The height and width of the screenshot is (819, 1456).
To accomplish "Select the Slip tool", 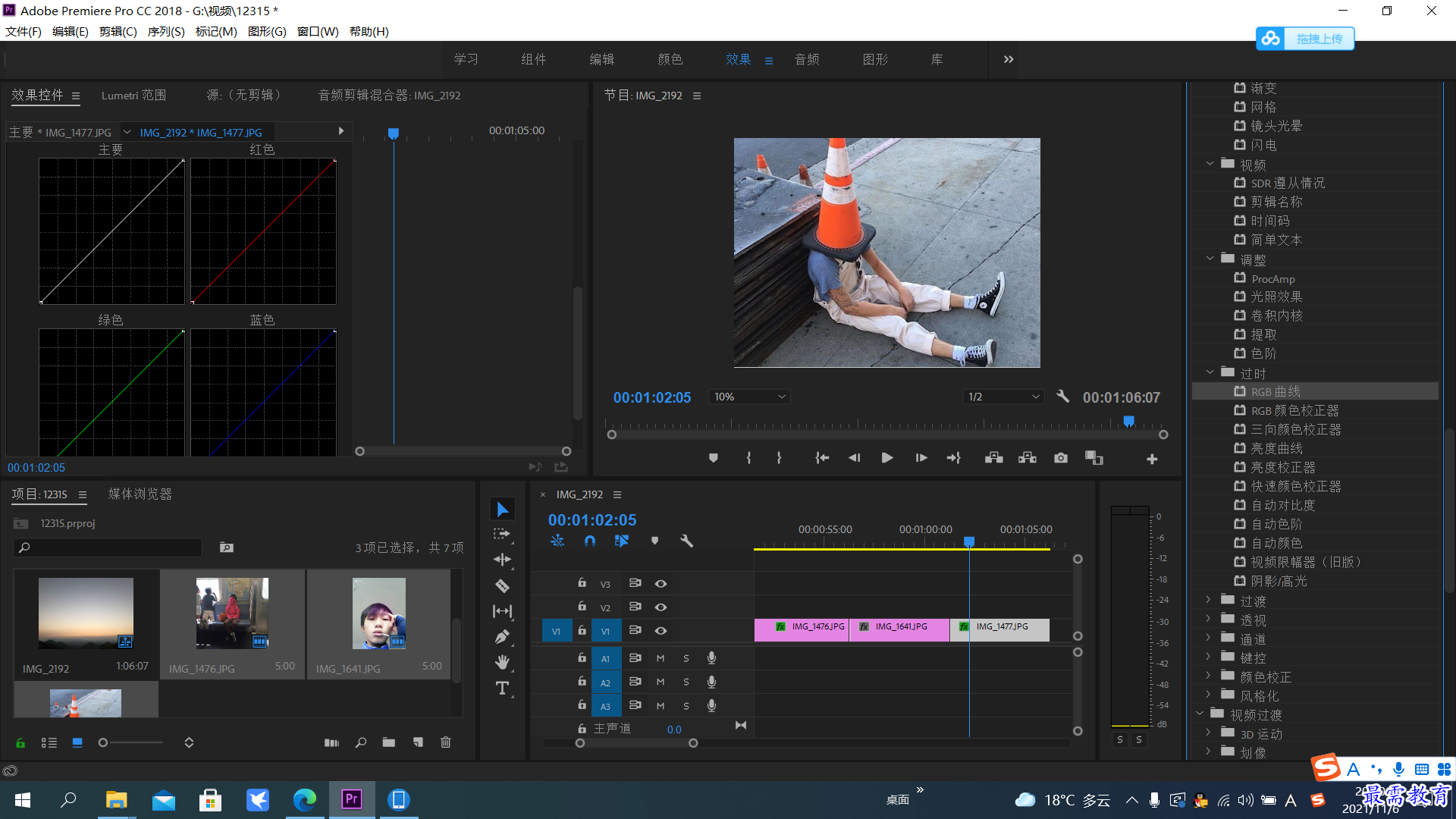I will [502, 611].
